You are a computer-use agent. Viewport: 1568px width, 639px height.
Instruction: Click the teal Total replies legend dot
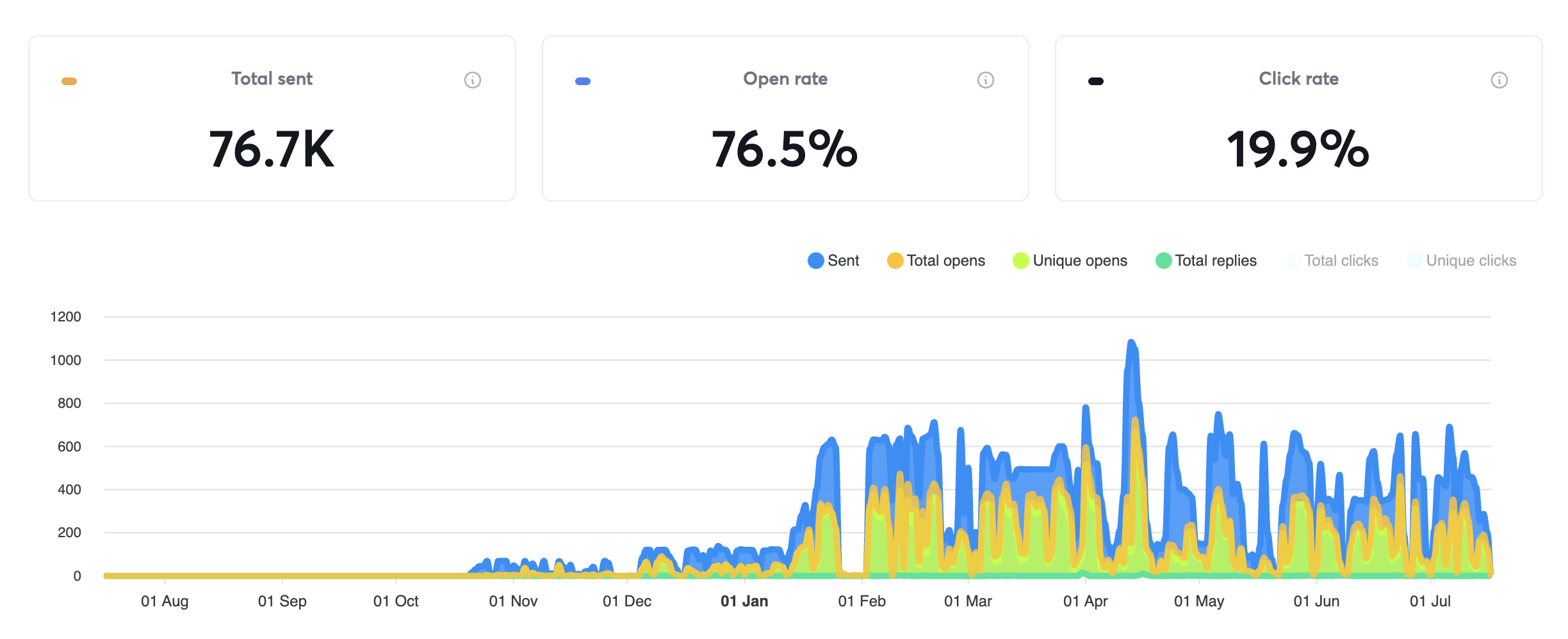(1165, 261)
